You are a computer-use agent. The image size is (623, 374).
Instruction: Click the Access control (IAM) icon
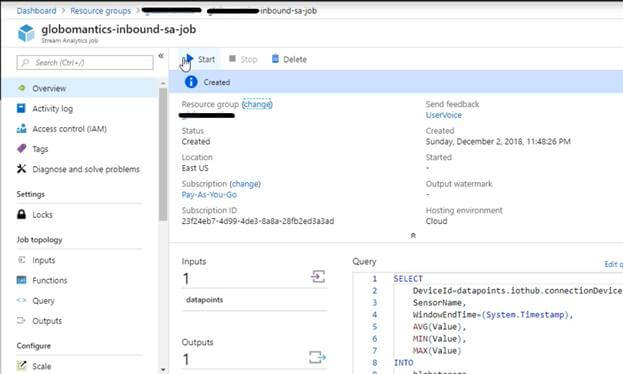(x=21, y=128)
